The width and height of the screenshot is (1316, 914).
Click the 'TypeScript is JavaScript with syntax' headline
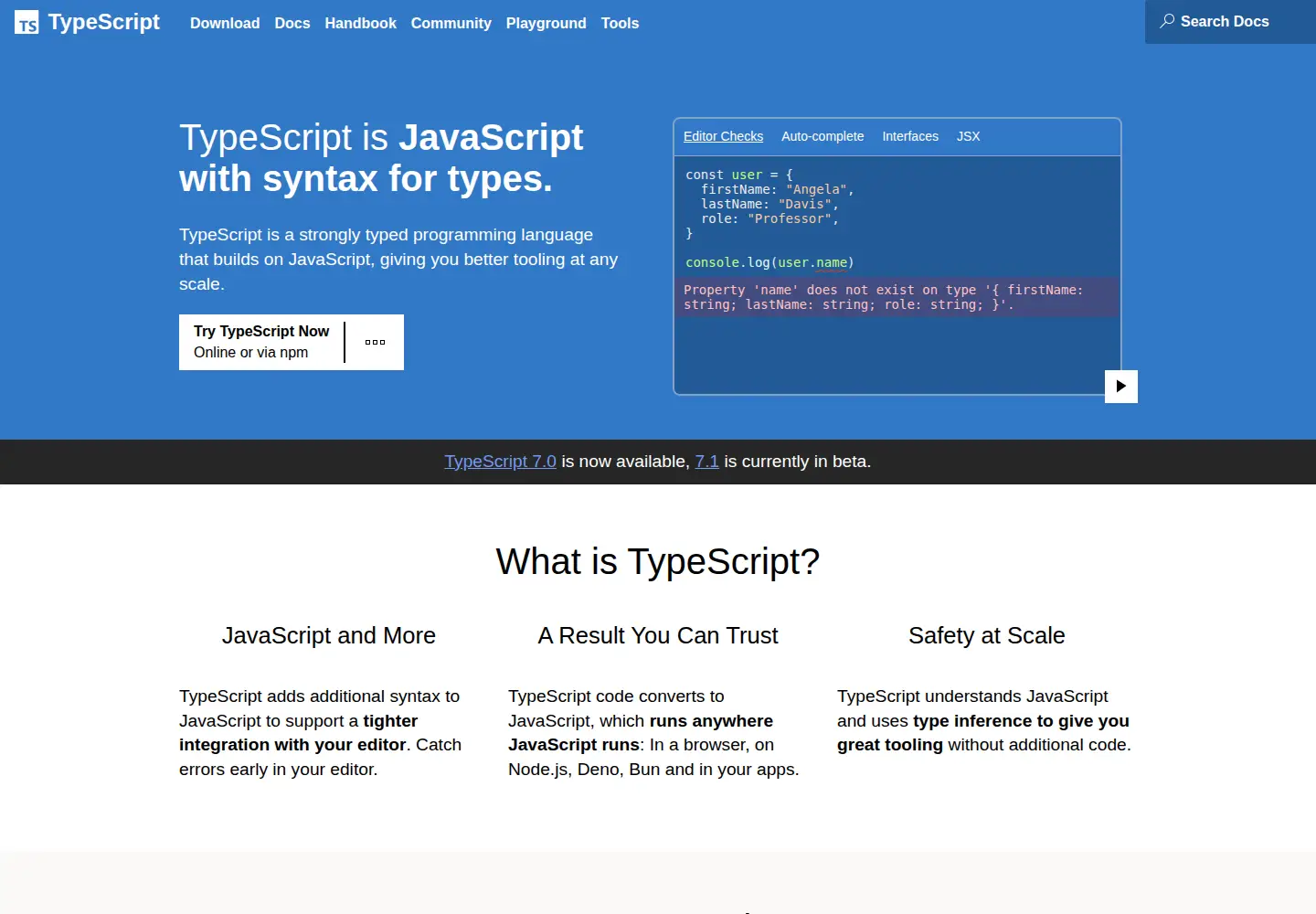click(x=381, y=157)
